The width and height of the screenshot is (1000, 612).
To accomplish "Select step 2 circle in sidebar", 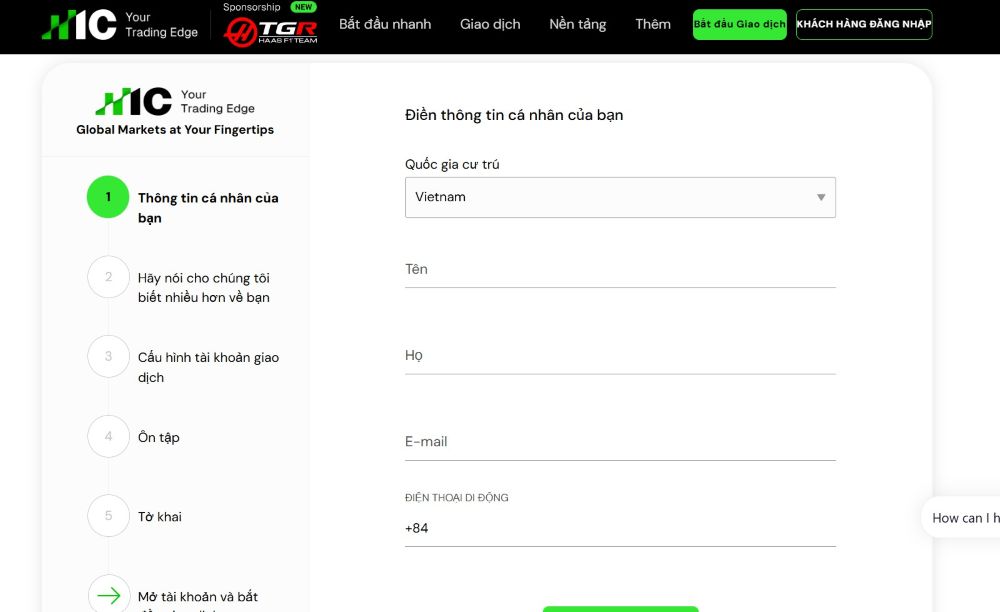I will coord(108,277).
